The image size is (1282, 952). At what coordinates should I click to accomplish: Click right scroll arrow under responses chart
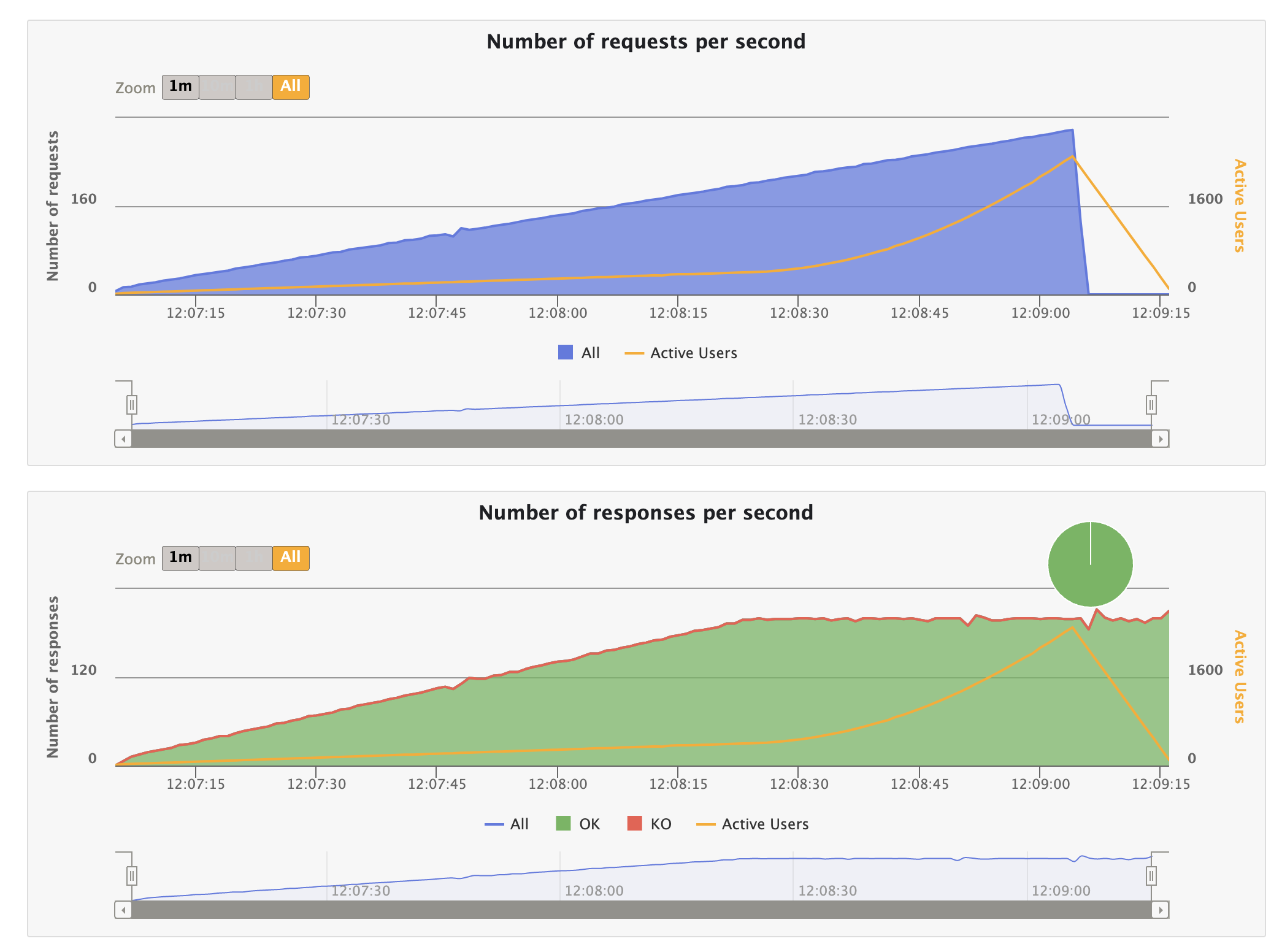[x=1160, y=910]
